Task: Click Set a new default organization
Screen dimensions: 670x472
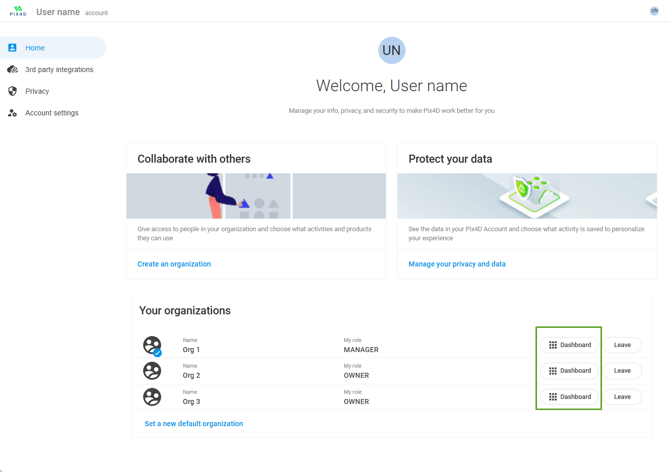Action: (194, 424)
